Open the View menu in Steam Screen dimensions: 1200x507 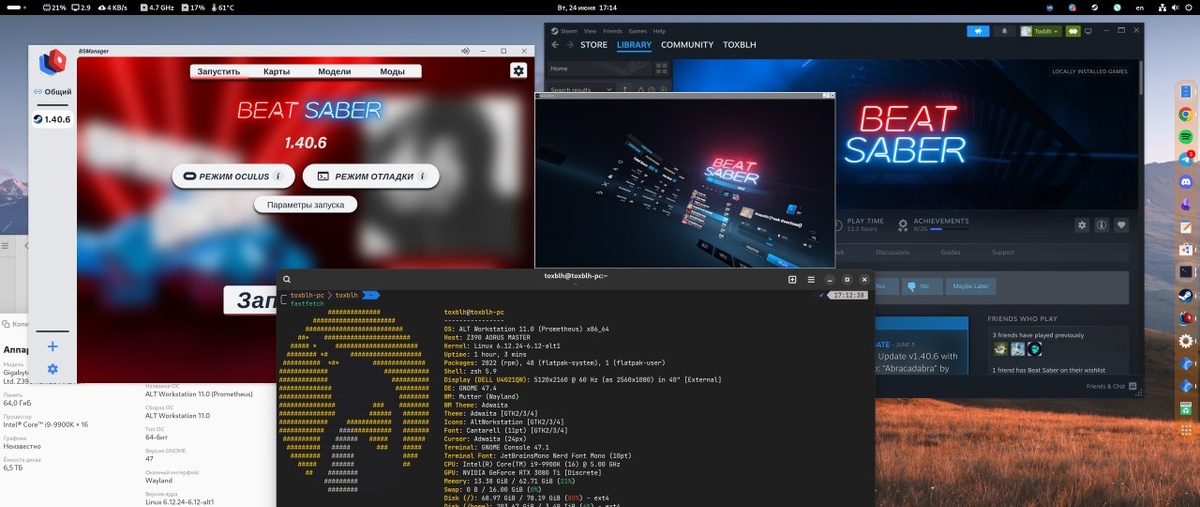click(x=590, y=31)
